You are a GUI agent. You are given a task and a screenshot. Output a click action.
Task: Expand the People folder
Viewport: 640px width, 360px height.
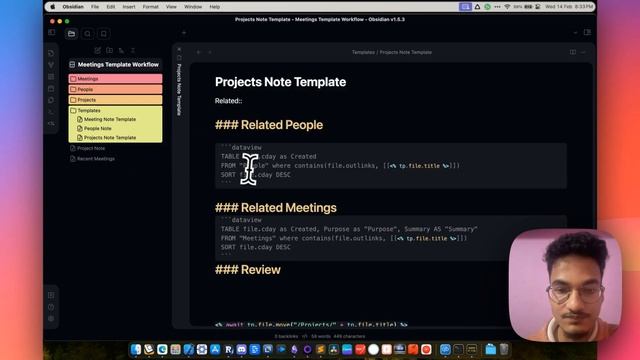click(116, 89)
